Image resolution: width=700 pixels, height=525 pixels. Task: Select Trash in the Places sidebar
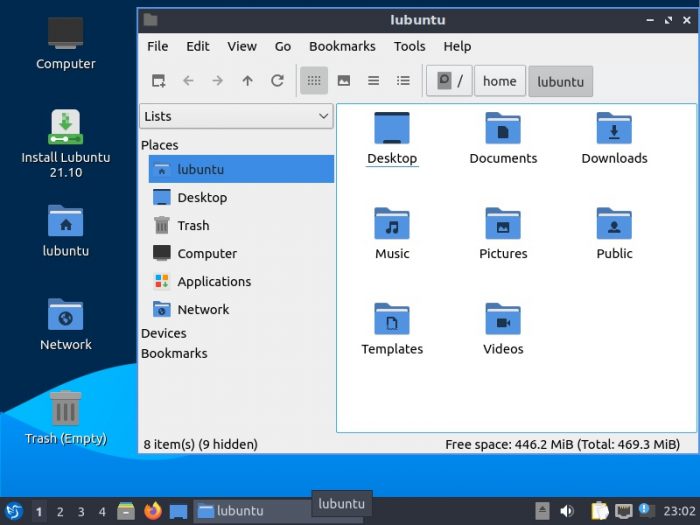point(193,226)
